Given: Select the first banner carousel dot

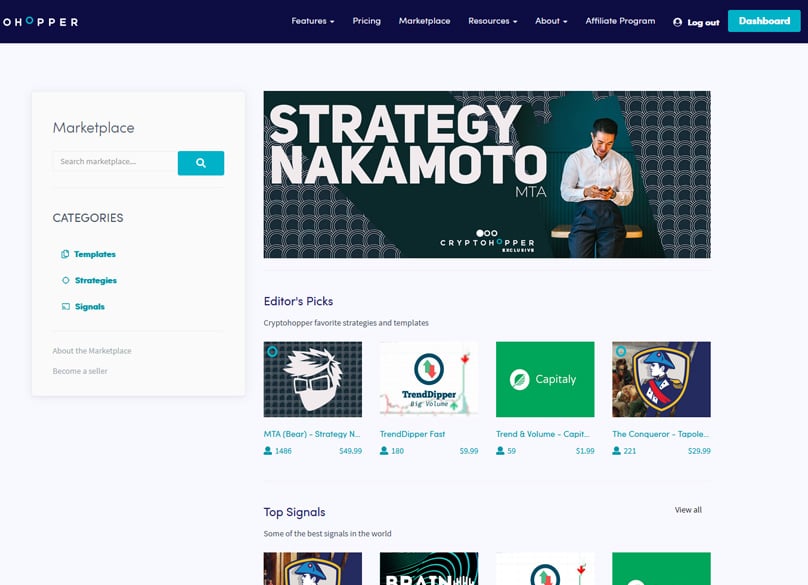Looking at the screenshot, I should point(480,233).
